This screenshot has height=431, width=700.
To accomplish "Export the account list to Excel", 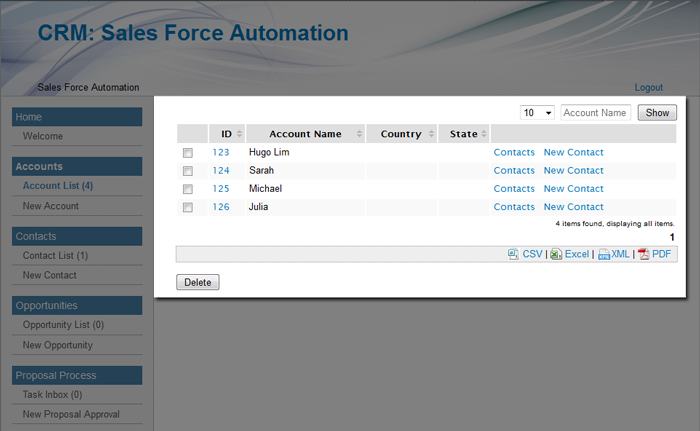I will [x=576, y=254].
